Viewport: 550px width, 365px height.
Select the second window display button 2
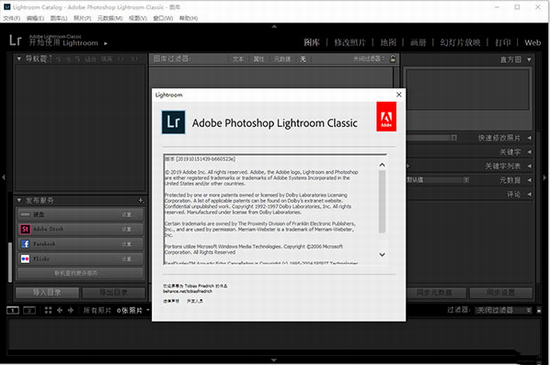[29, 310]
